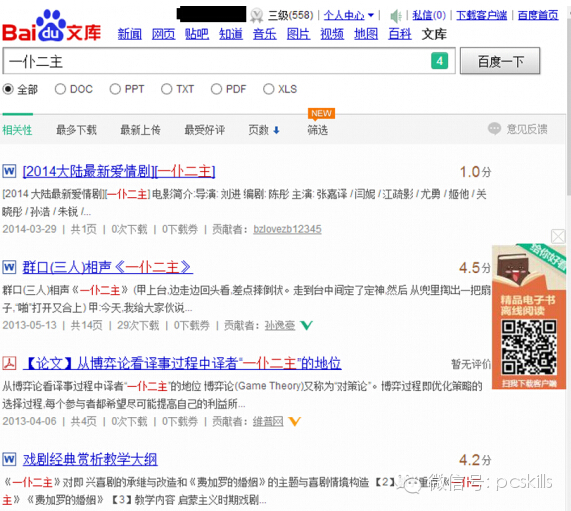Image resolution: width=571 pixels, height=511 pixels.
Task: Switch to 最多下载 sort tab
Action: (76, 130)
